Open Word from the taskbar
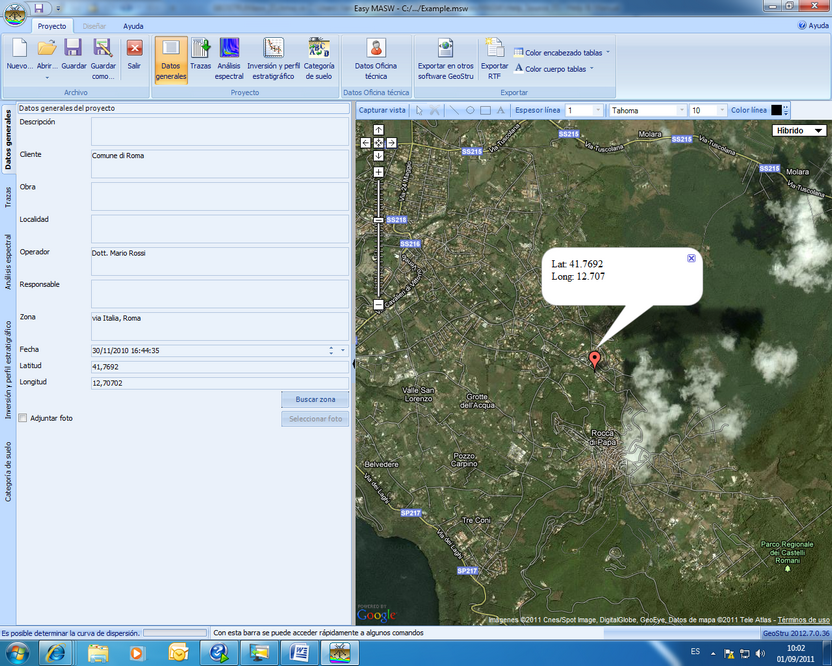 [299, 653]
